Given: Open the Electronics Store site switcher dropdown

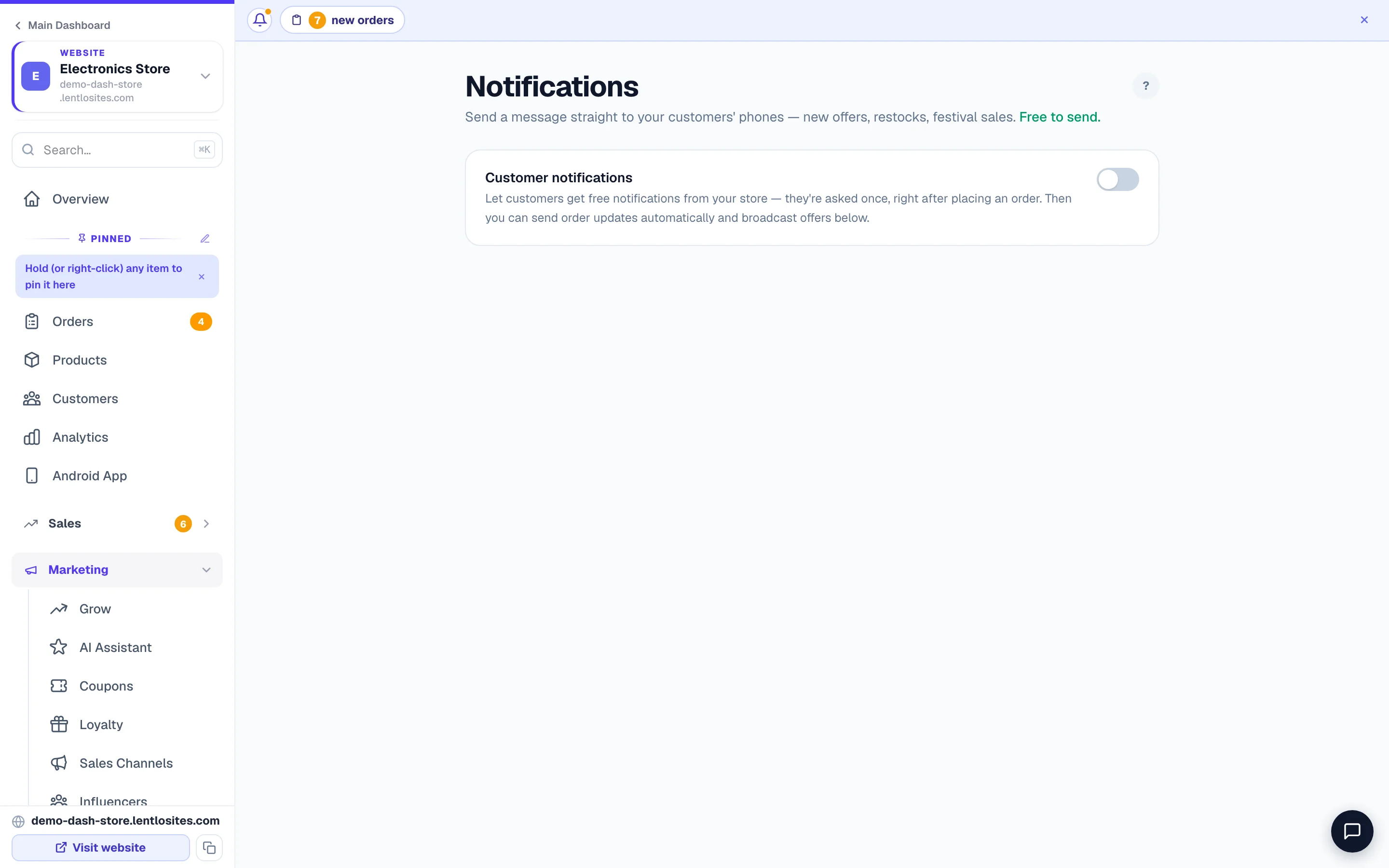Looking at the screenshot, I should click(205, 76).
